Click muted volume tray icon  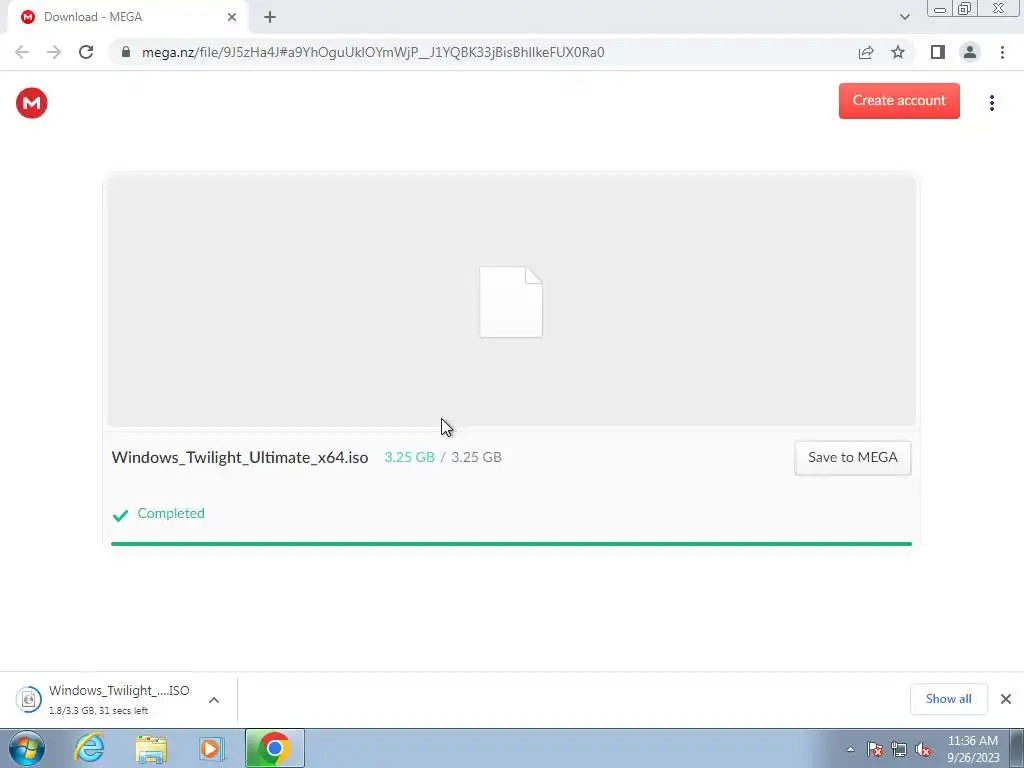pyautogui.click(x=923, y=749)
